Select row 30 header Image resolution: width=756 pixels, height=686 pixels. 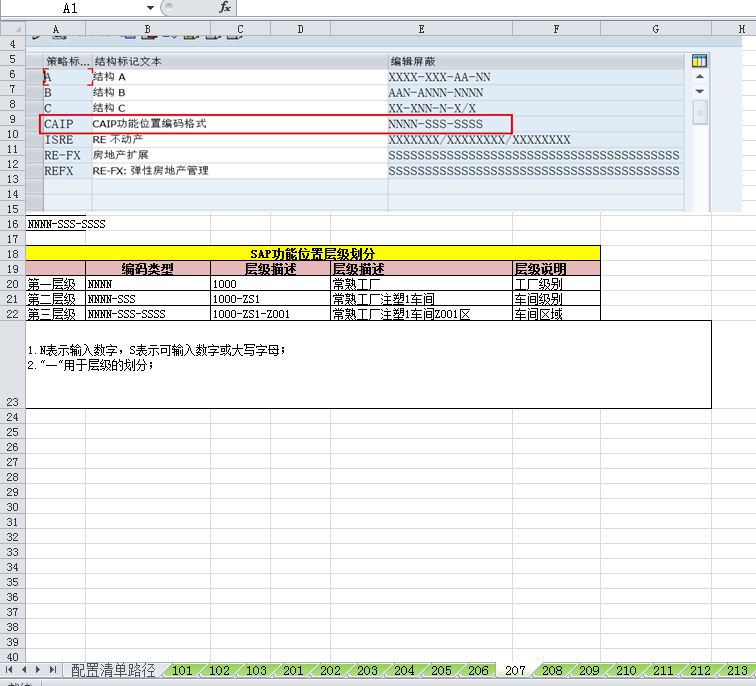point(13,507)
